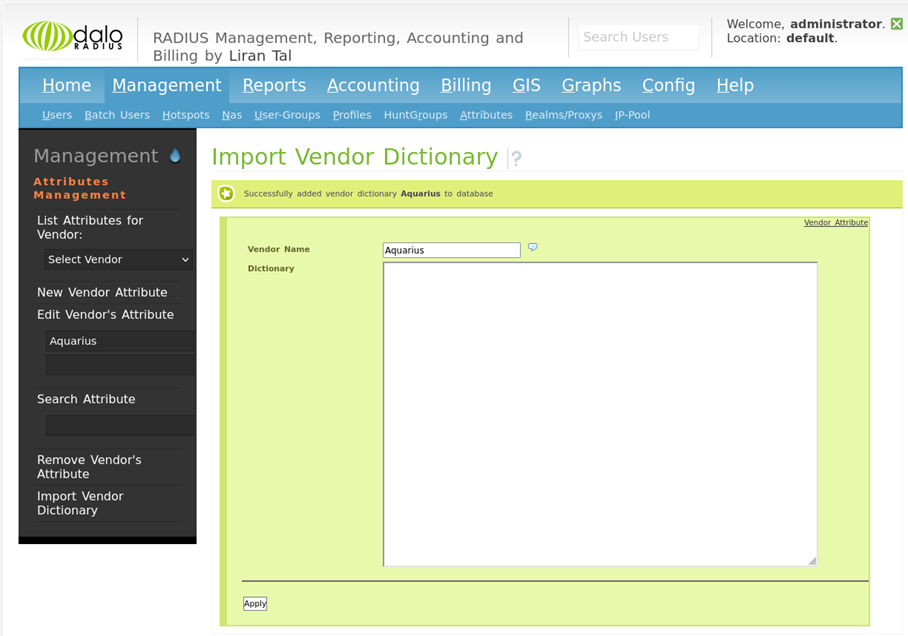908x636 pixels.
Task: Open the Help menu
Action: [x=735, y=85]
